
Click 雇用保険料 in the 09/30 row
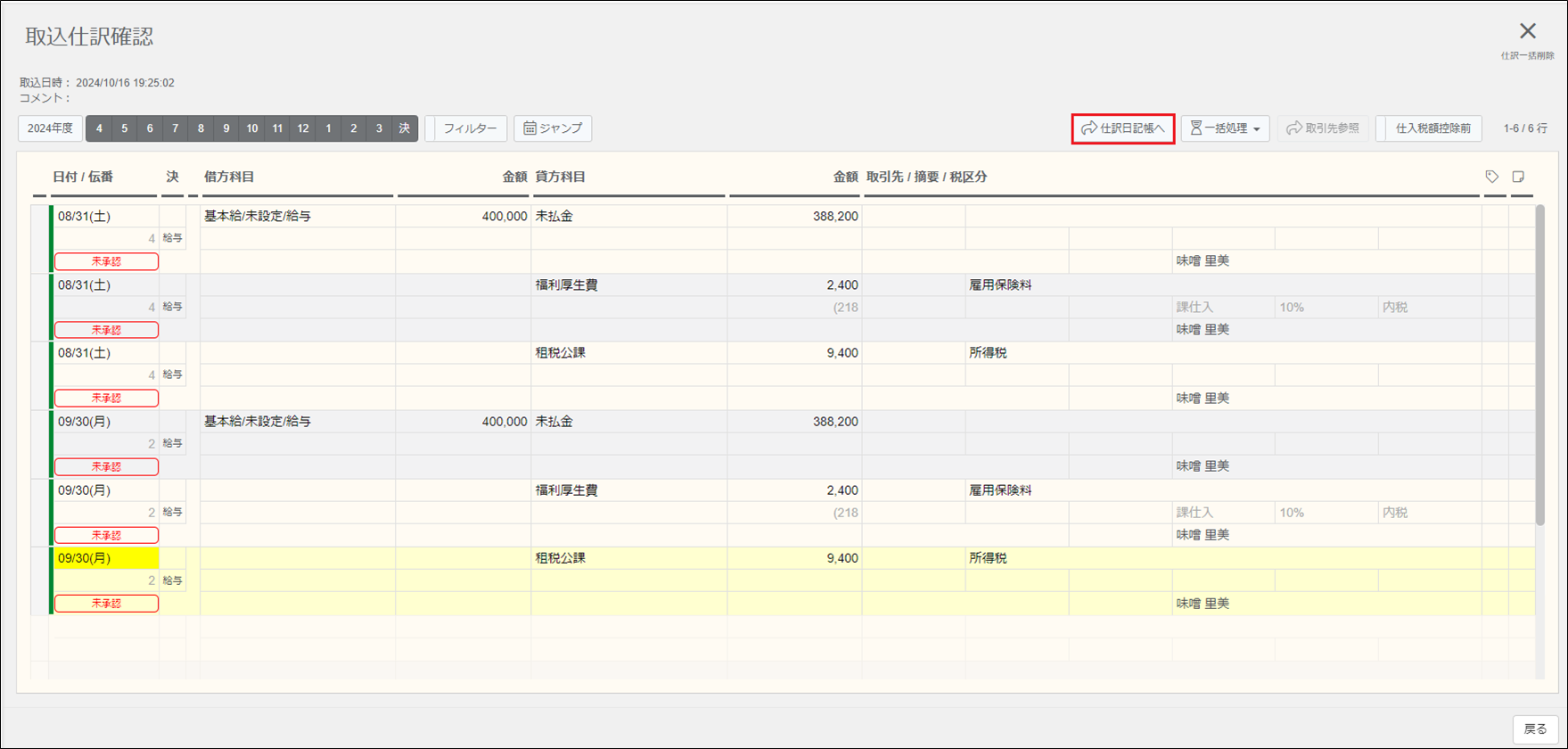coord(1000,490)
